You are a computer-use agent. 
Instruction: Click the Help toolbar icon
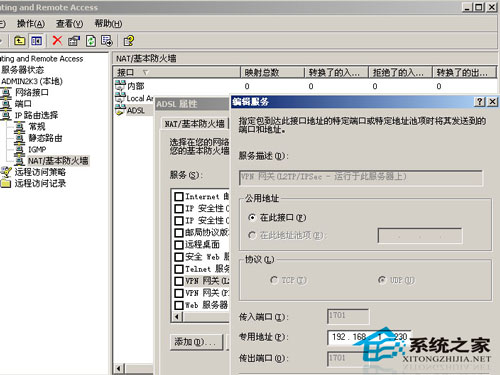click(128, 41)
